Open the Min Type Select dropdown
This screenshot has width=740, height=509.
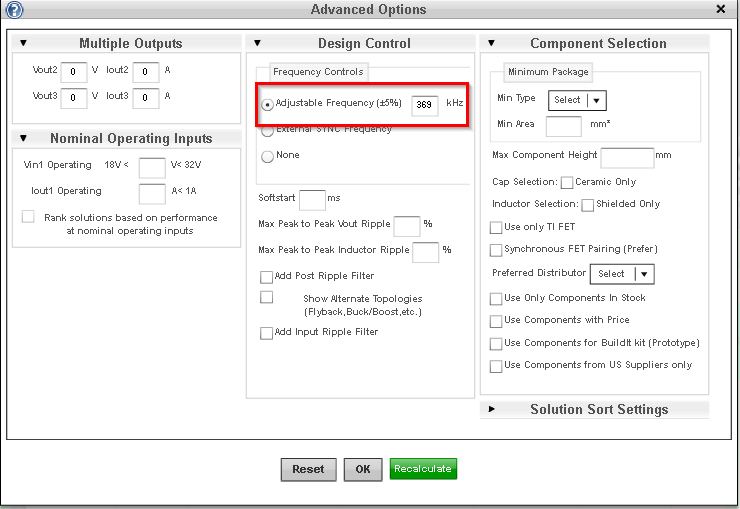(x=577, y=100)
